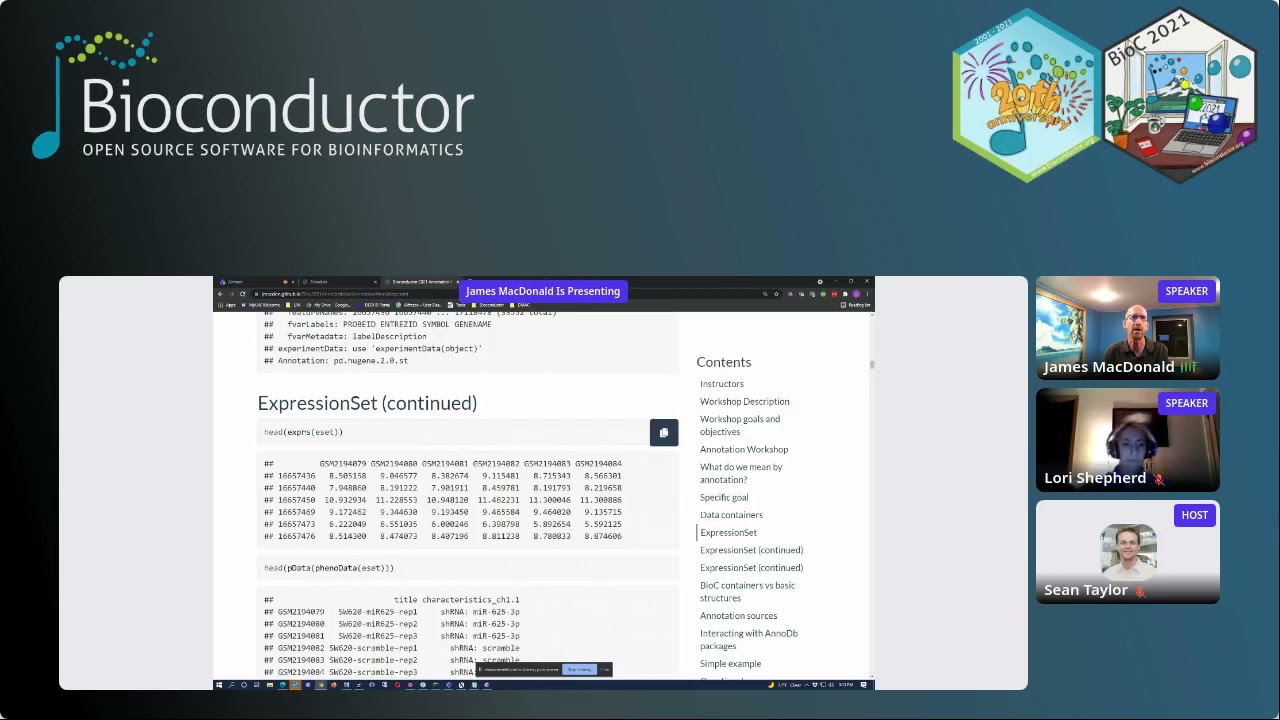This screenshot has height=720, width=1280.
Task: Open the Bioconductor bookmark folder
Action: pos(490,305)
